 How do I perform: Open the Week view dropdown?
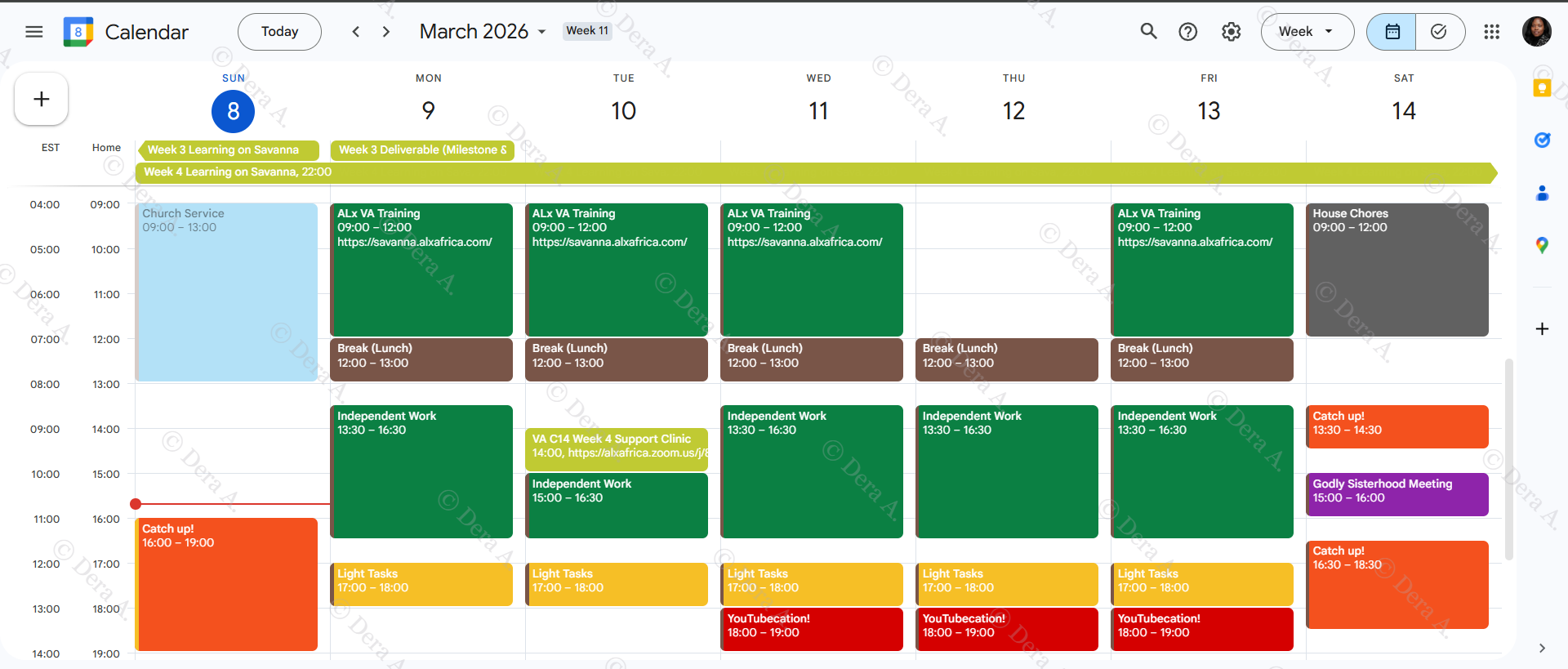(x=1307, y=32)
